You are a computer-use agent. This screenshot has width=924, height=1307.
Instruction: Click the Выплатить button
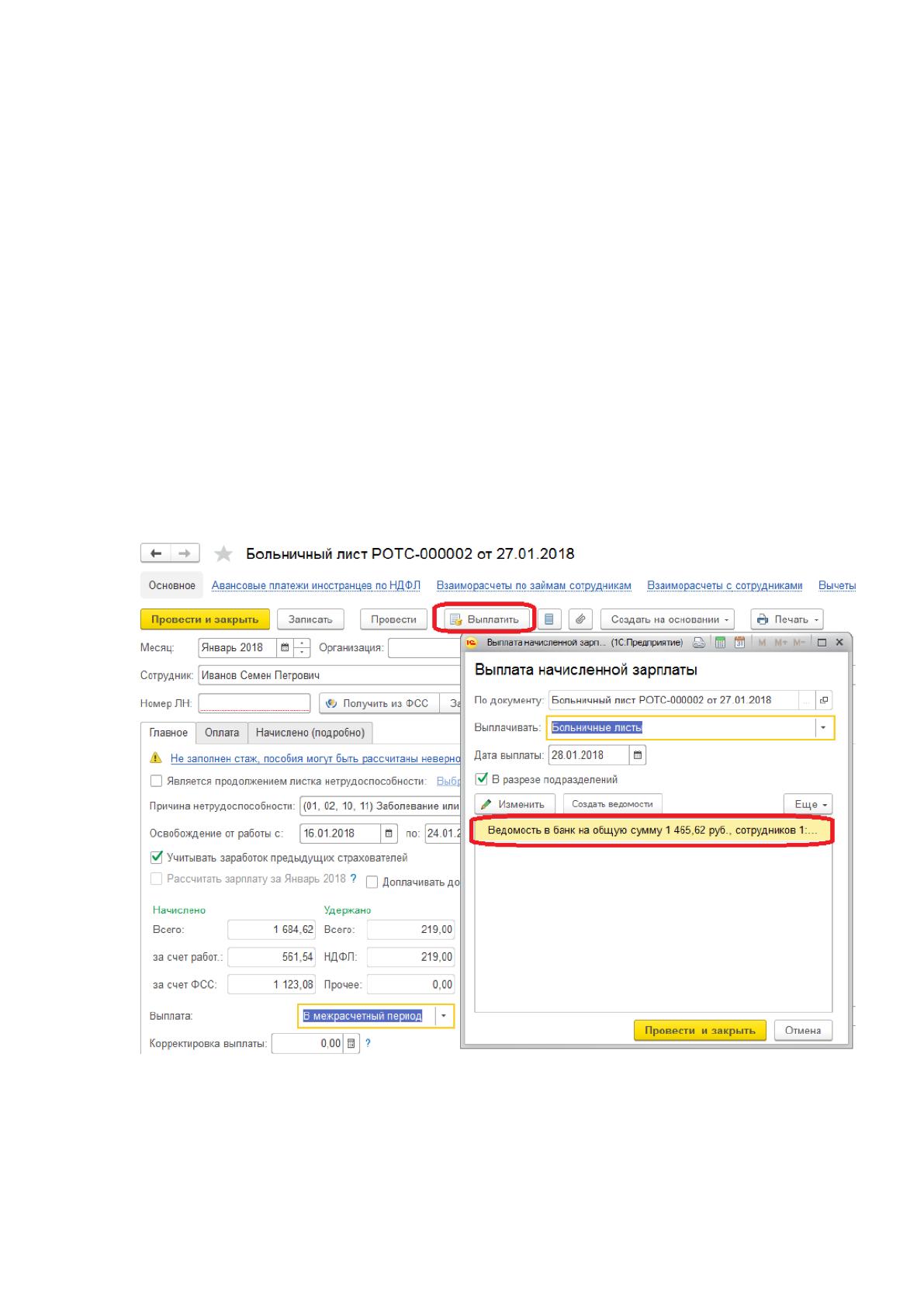click(486, 619)
